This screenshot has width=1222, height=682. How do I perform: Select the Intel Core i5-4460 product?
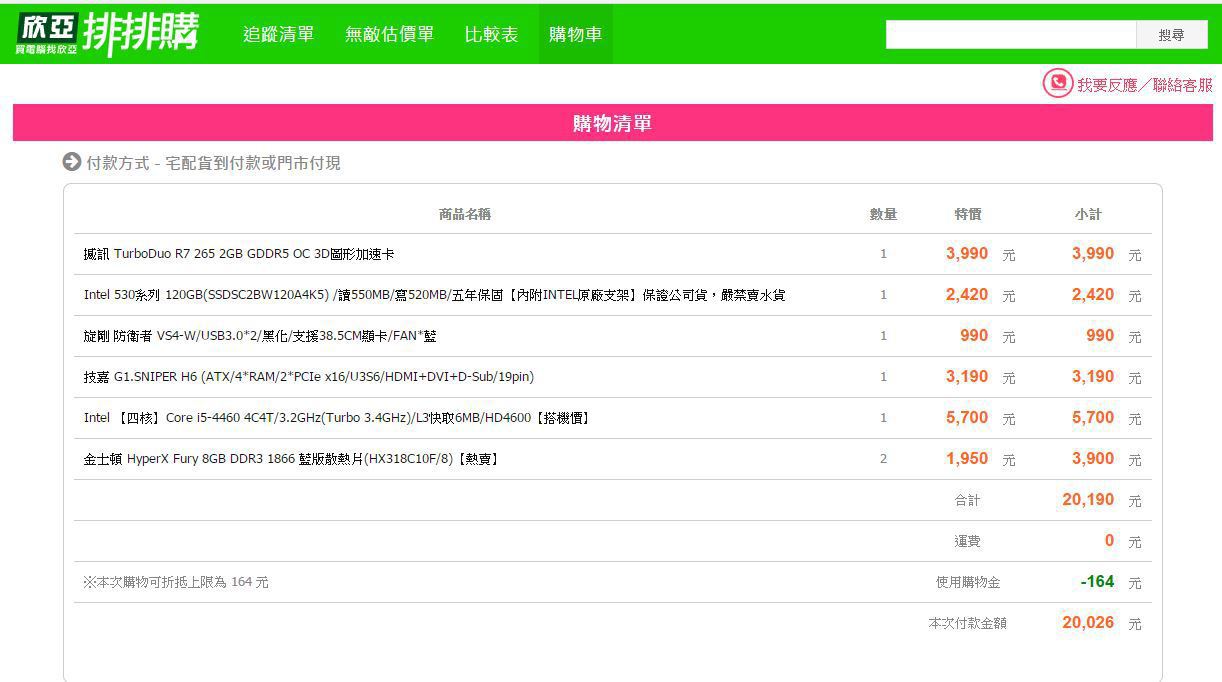338,418
